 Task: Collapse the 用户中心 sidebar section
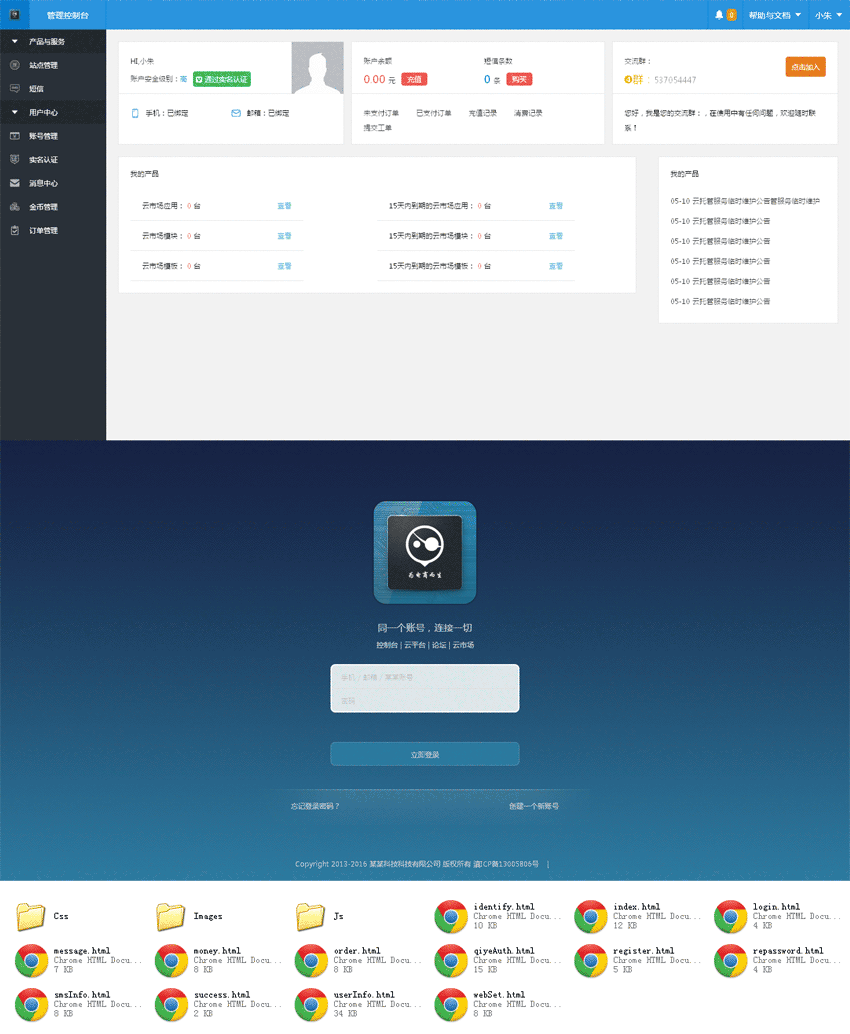tap(15, 112)
